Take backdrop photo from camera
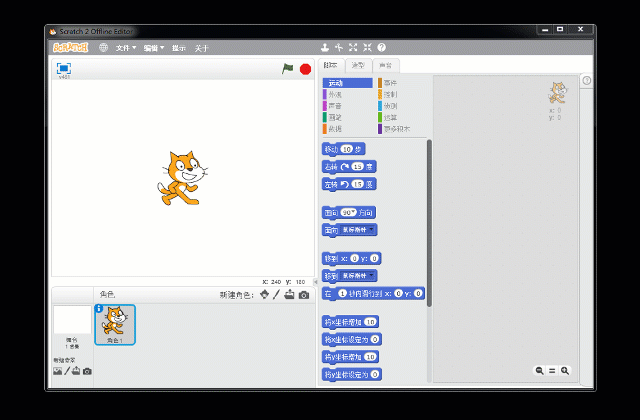 tap(87, 371)
